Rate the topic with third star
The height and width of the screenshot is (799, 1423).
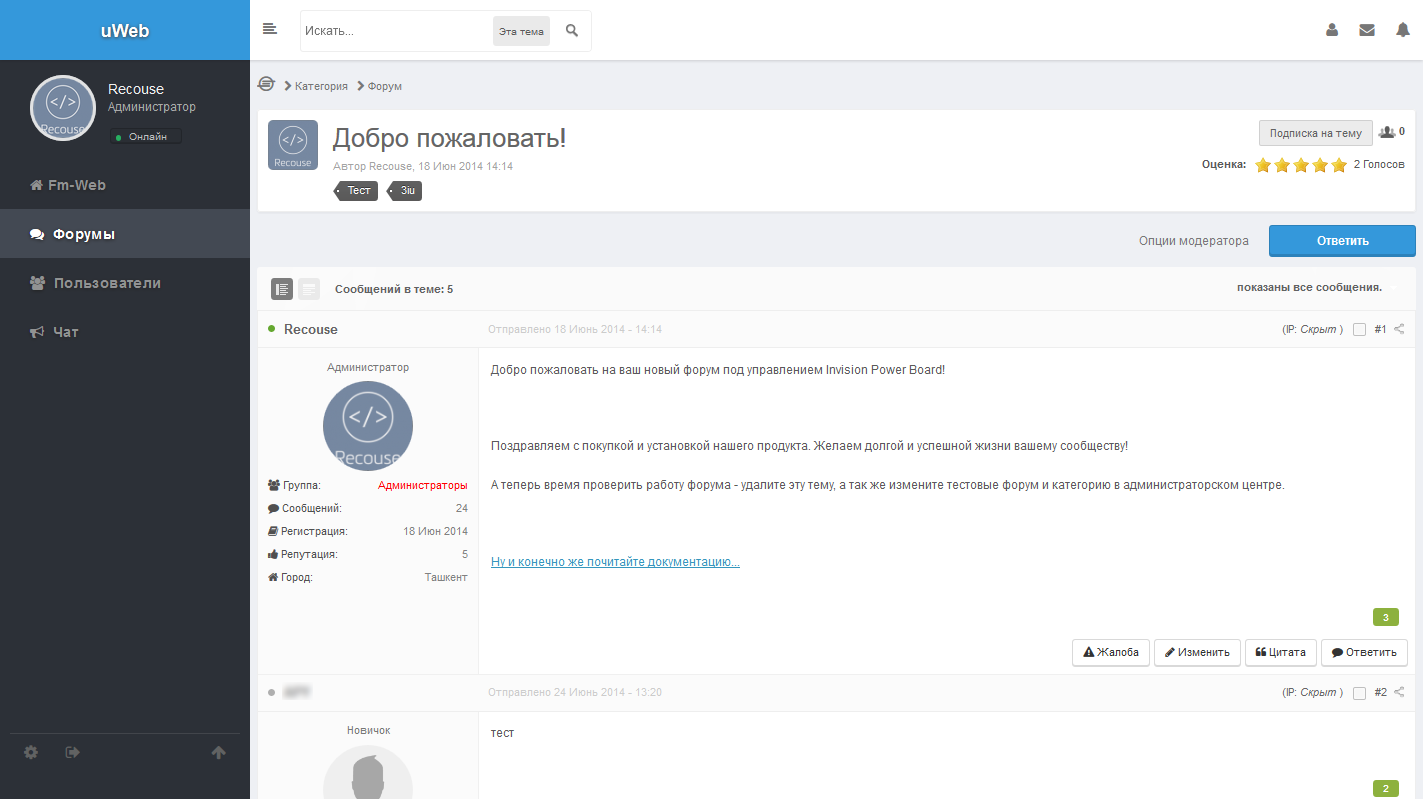click(1301, 165)
